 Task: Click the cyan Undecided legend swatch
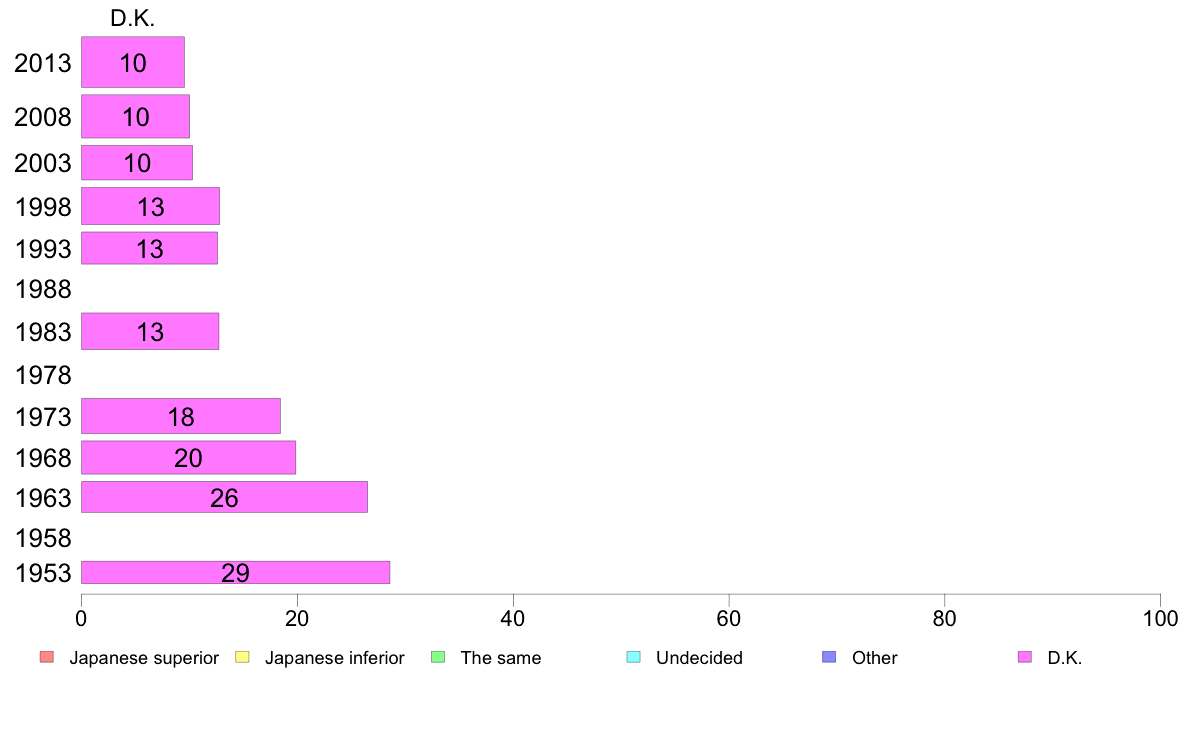coord(634,657)
